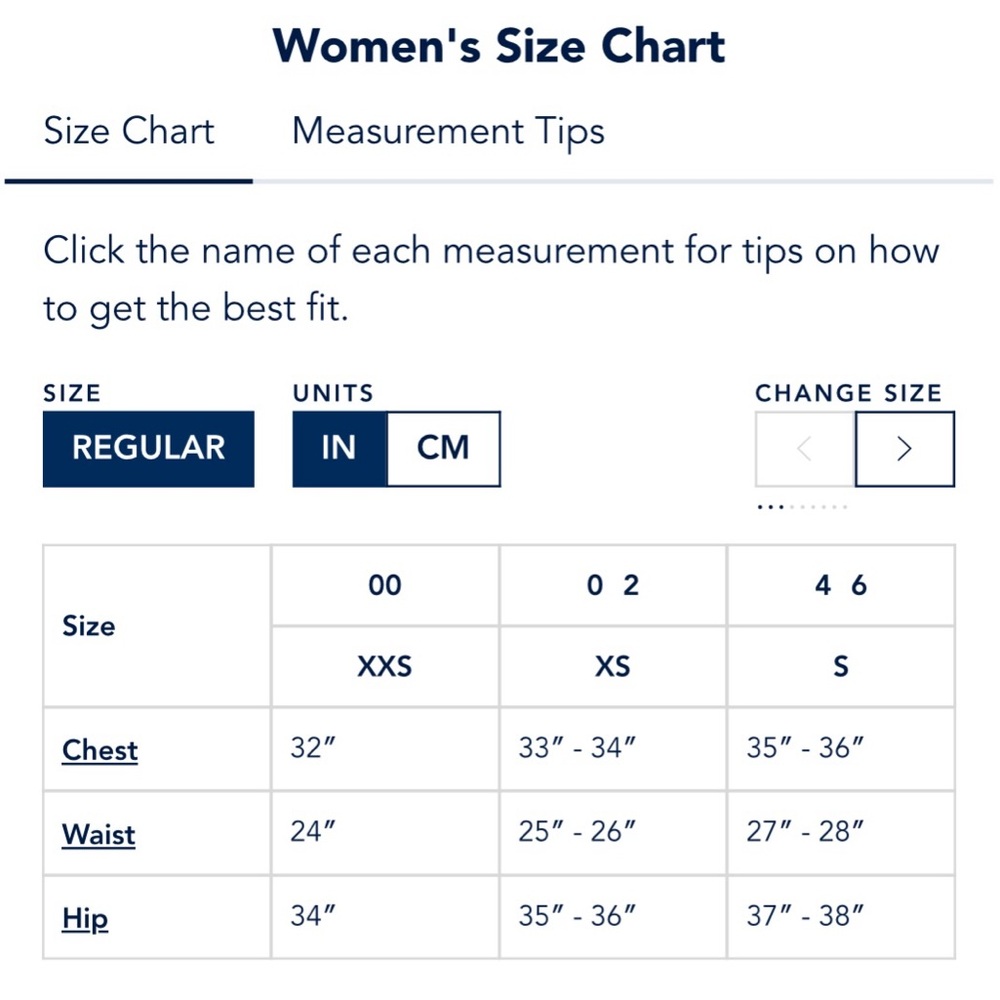Click the previous sizes left chevron
This screenshot has width=1000, height=1000.
805,449
